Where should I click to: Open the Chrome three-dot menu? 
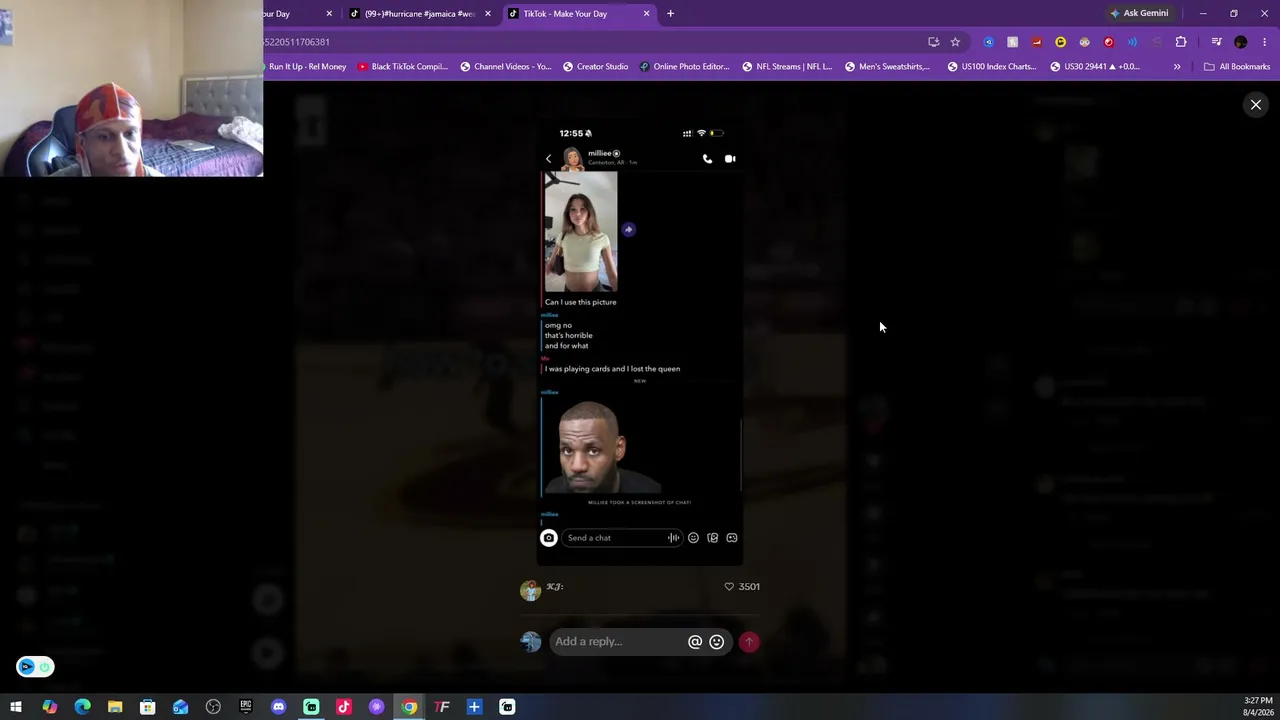(x=1265, y=42)
